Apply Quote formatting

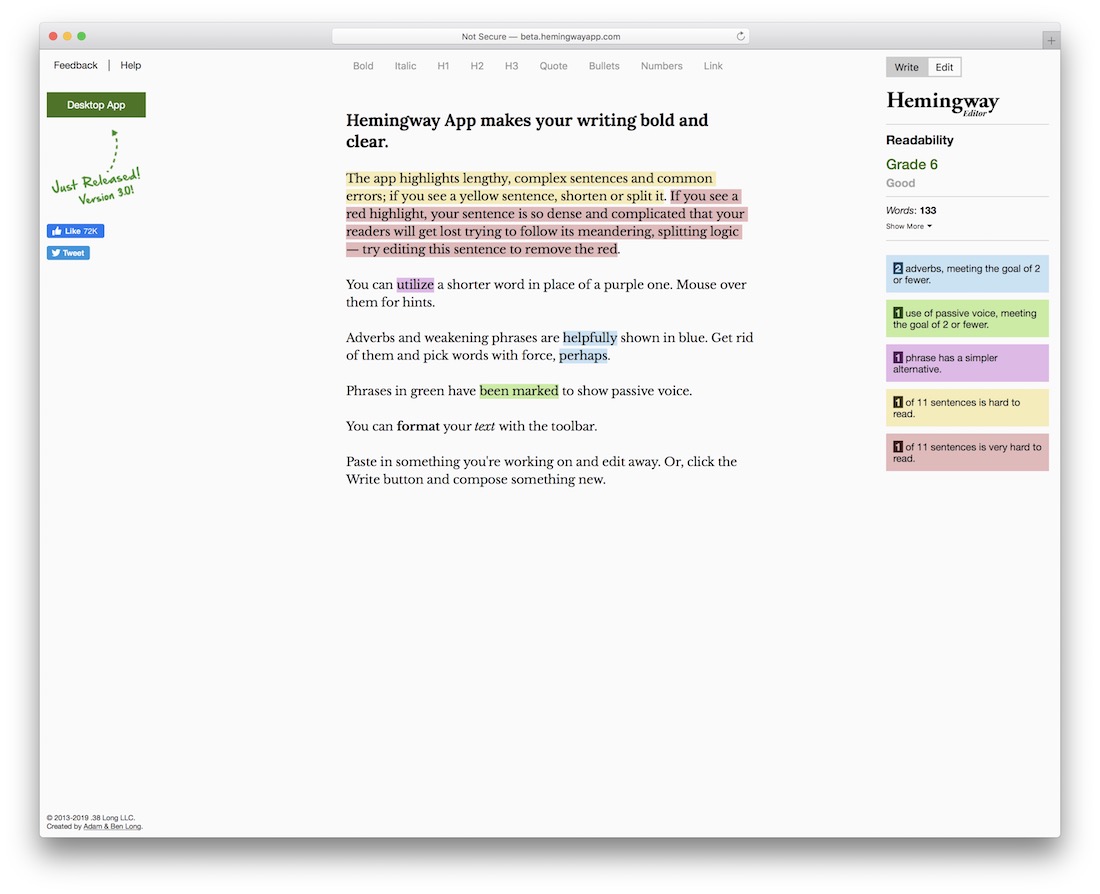coord(554,66)
